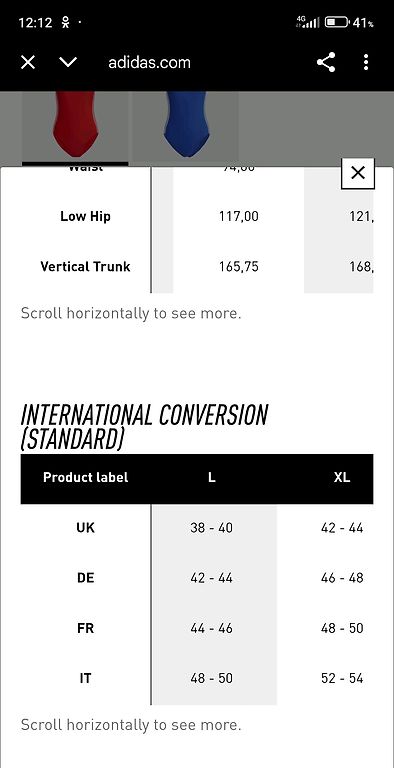Select the UK row label
This screenshot has width=394, height=768.
point(85,528)
